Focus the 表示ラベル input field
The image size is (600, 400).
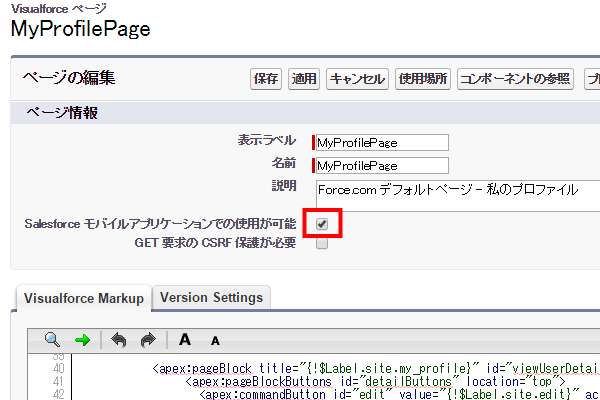[x=382, y=143]
